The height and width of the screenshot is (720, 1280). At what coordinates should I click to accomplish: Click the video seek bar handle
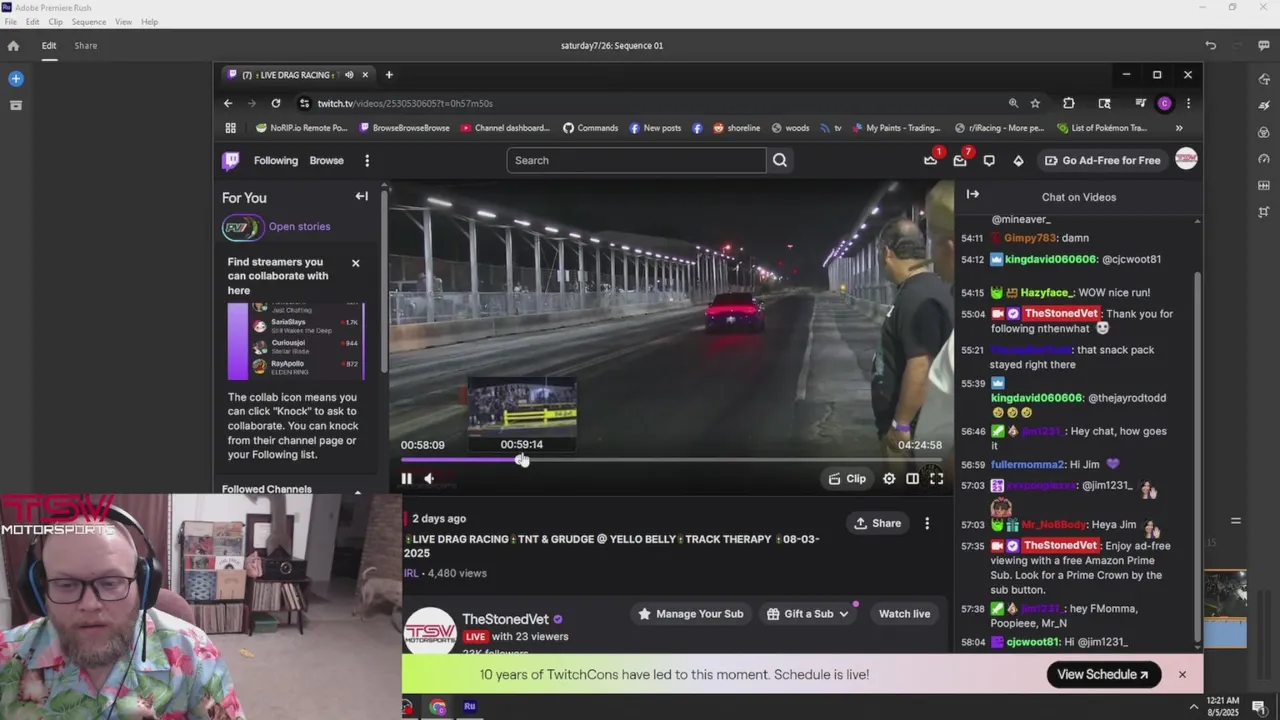[x=521, y=460]
